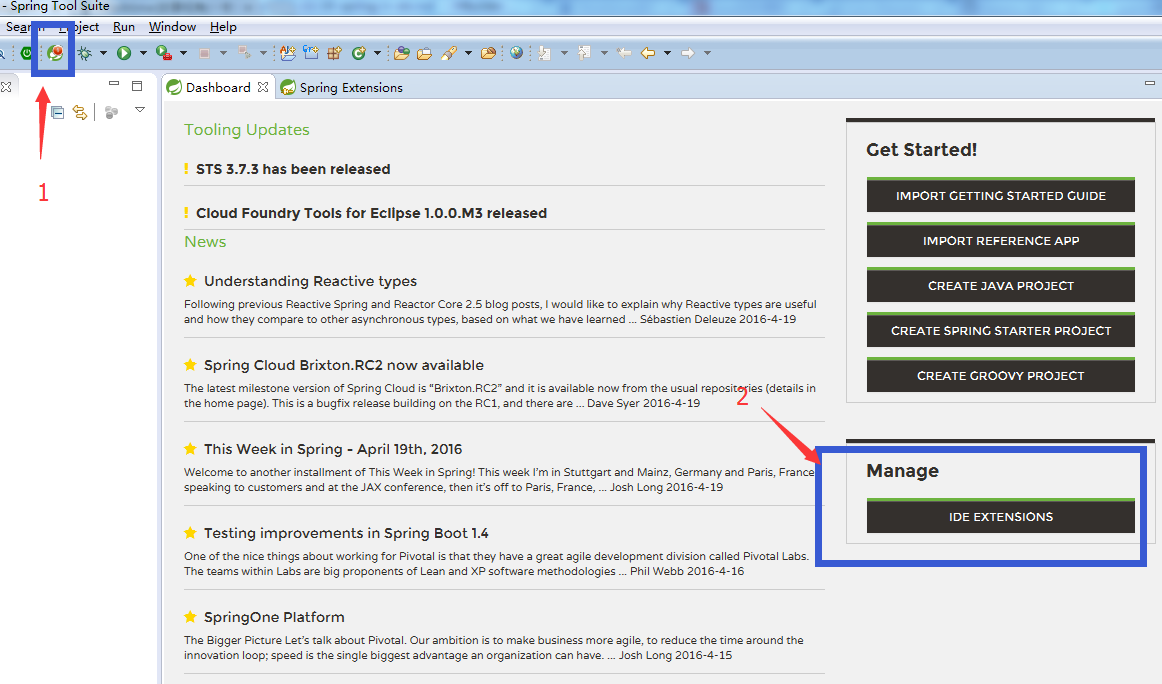Click the New Aspect (AJ) icon
The height and width of the screenshot is (684, 1162).
click(x=288, y=53)
